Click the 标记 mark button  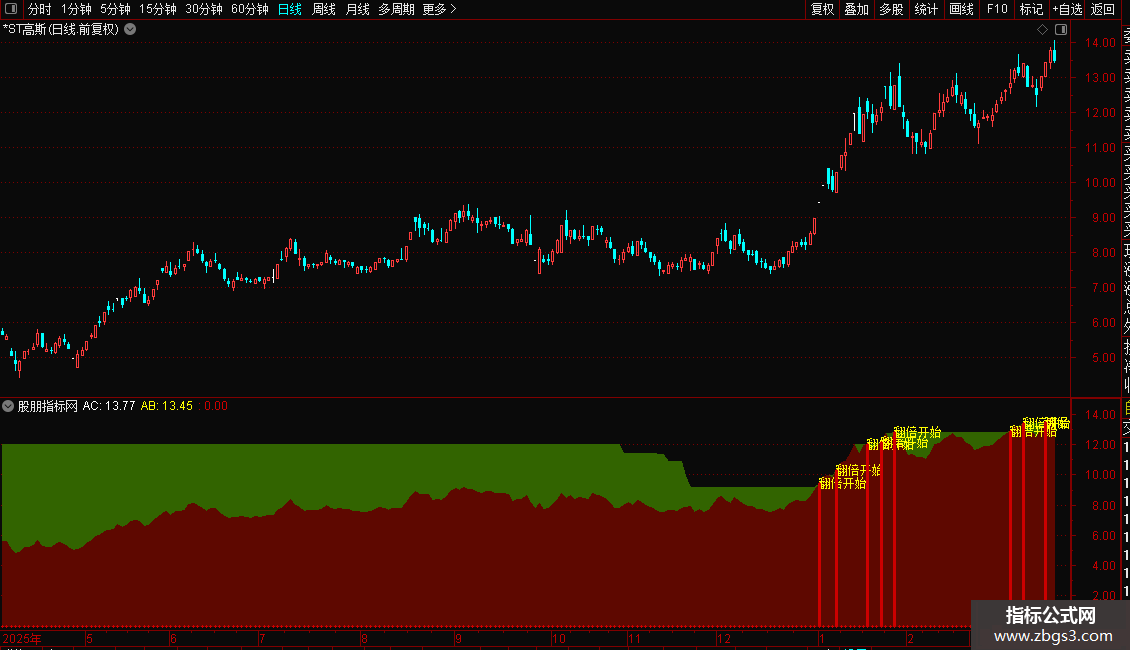coord(1031,9)
